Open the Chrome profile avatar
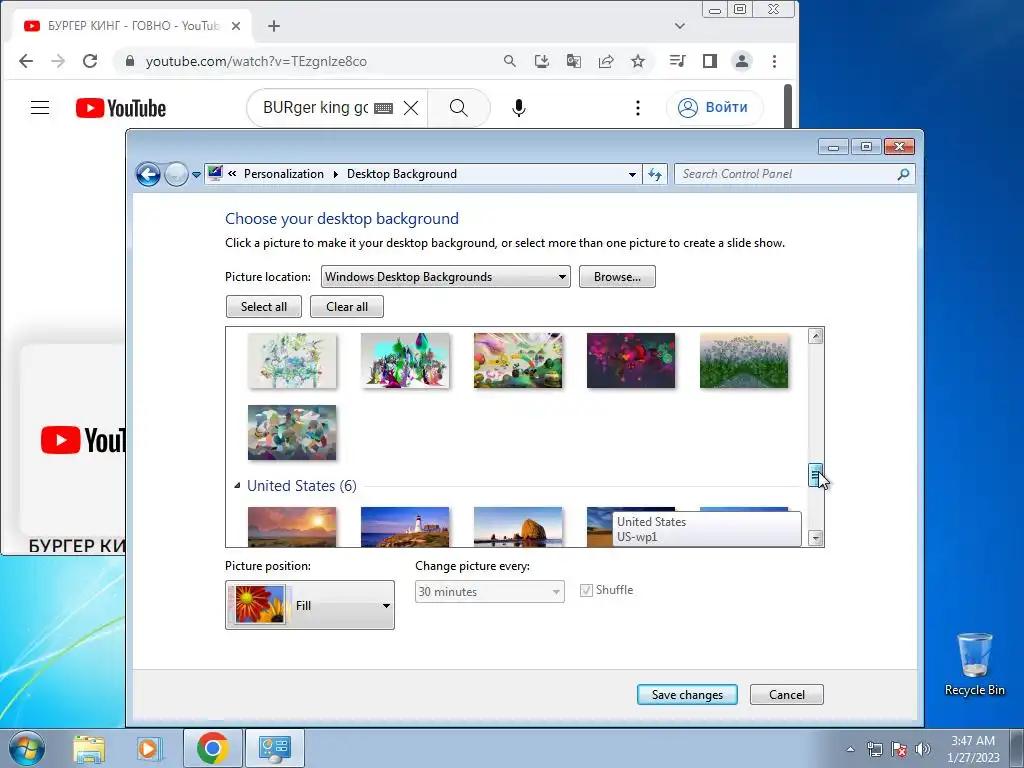Screen dimensions: 1024x768 742,61
